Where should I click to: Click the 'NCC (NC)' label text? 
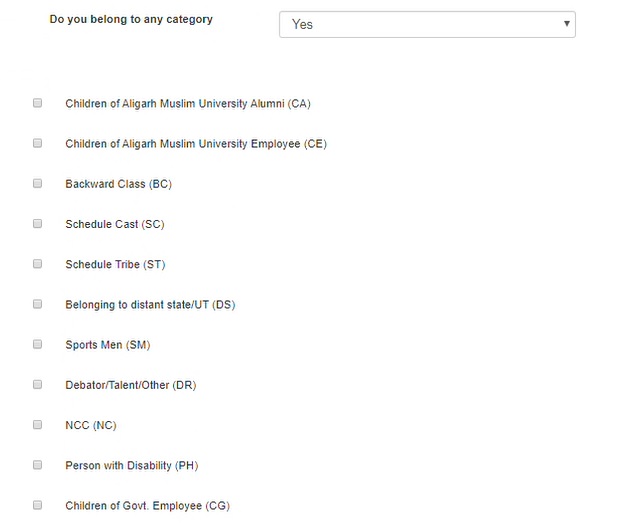(90, 425)
